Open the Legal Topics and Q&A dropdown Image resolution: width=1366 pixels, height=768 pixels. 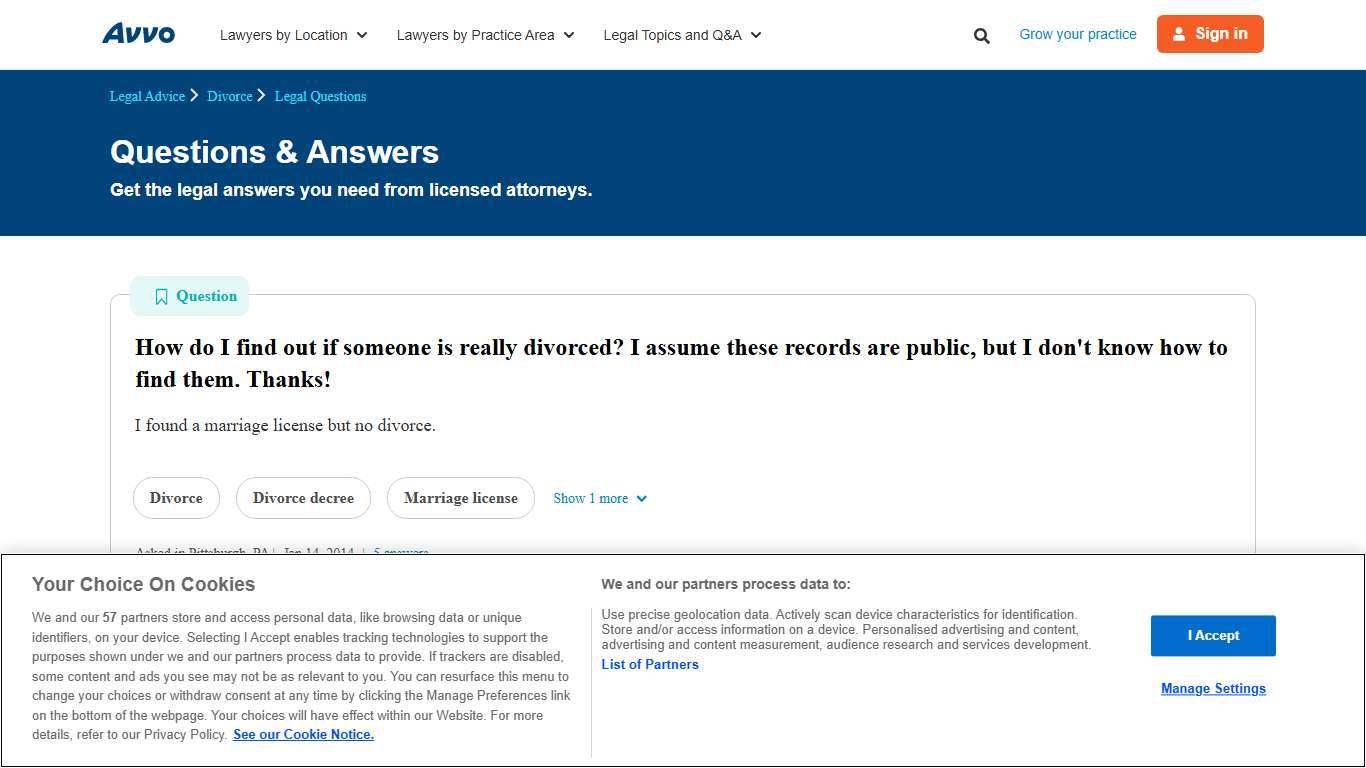(x=682, y=35)
